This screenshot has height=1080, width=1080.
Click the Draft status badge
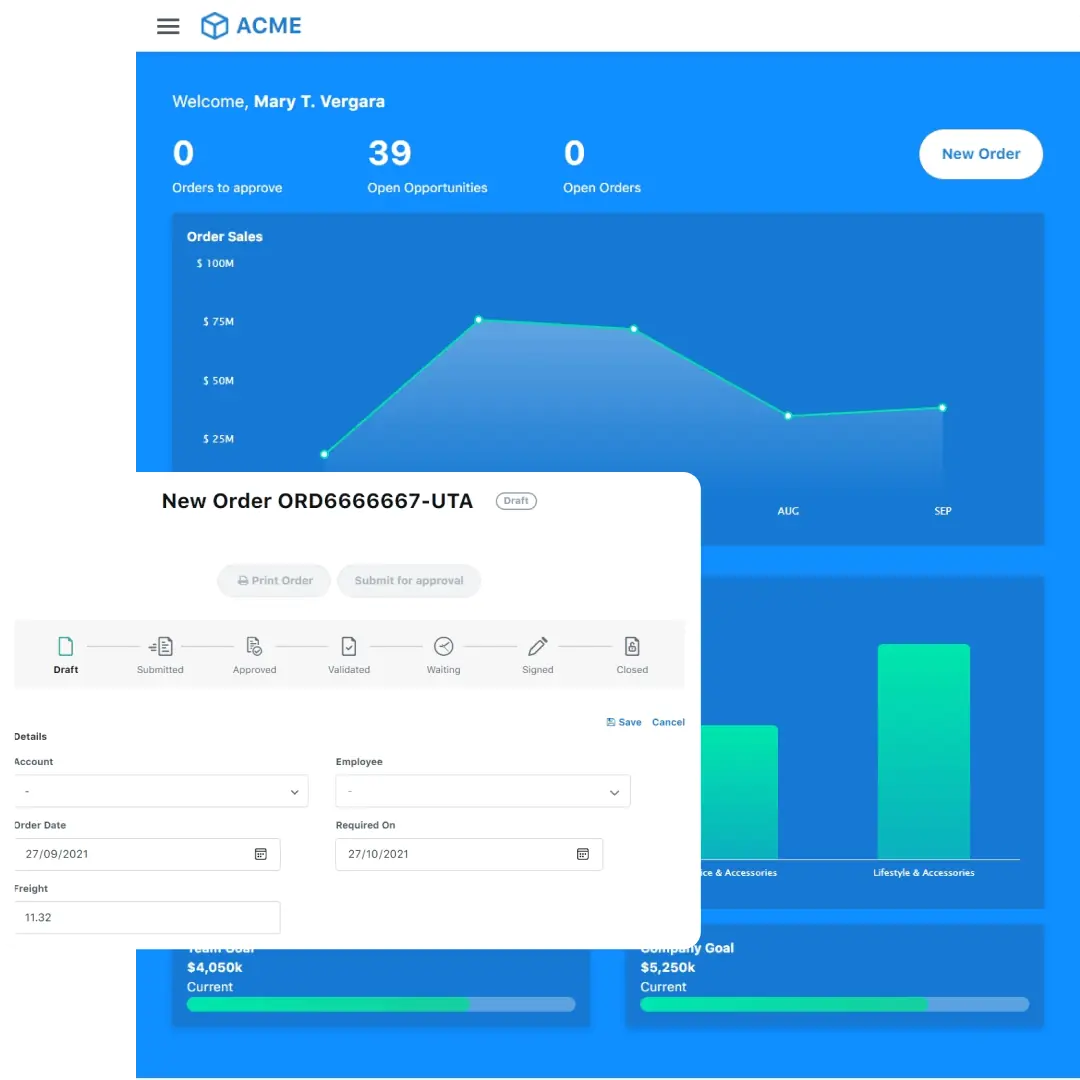click(516, 500)
